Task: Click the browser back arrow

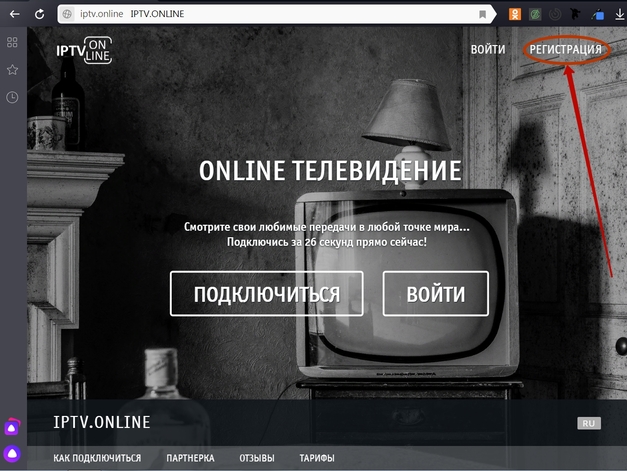Action: click(x=15, y=14)
